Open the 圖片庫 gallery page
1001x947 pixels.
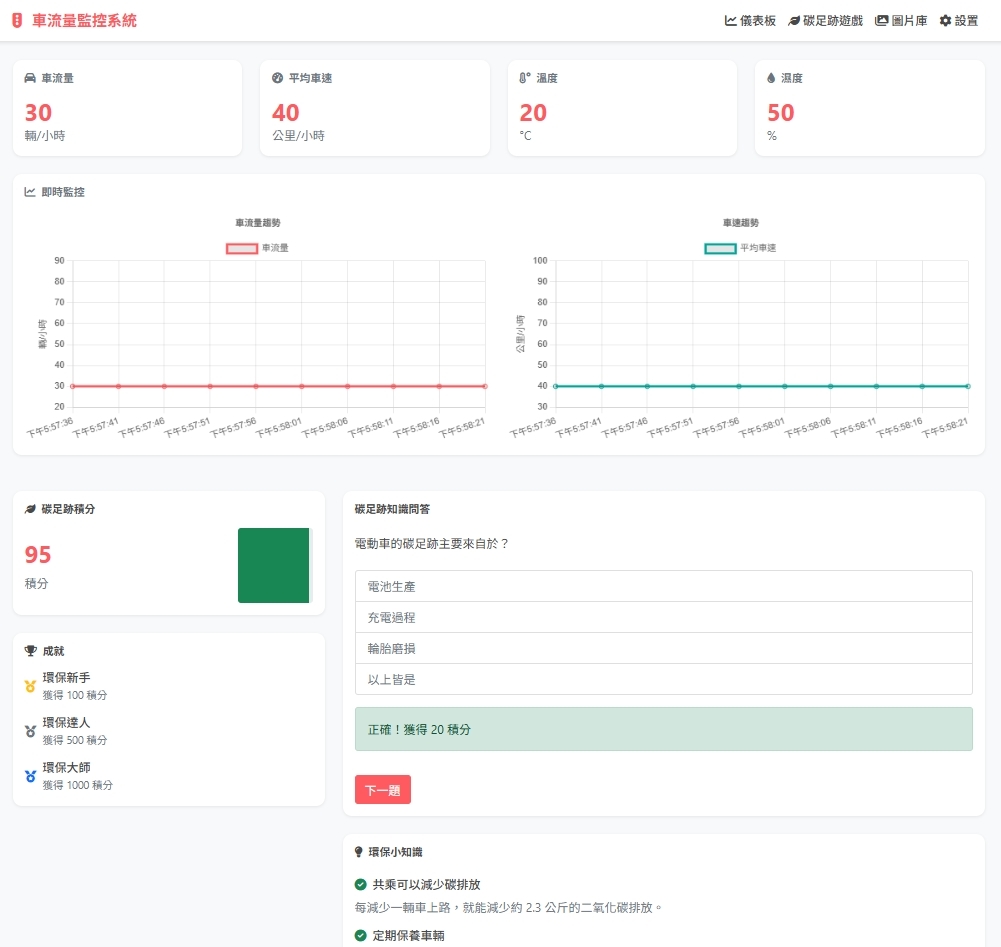click(901, 20)
